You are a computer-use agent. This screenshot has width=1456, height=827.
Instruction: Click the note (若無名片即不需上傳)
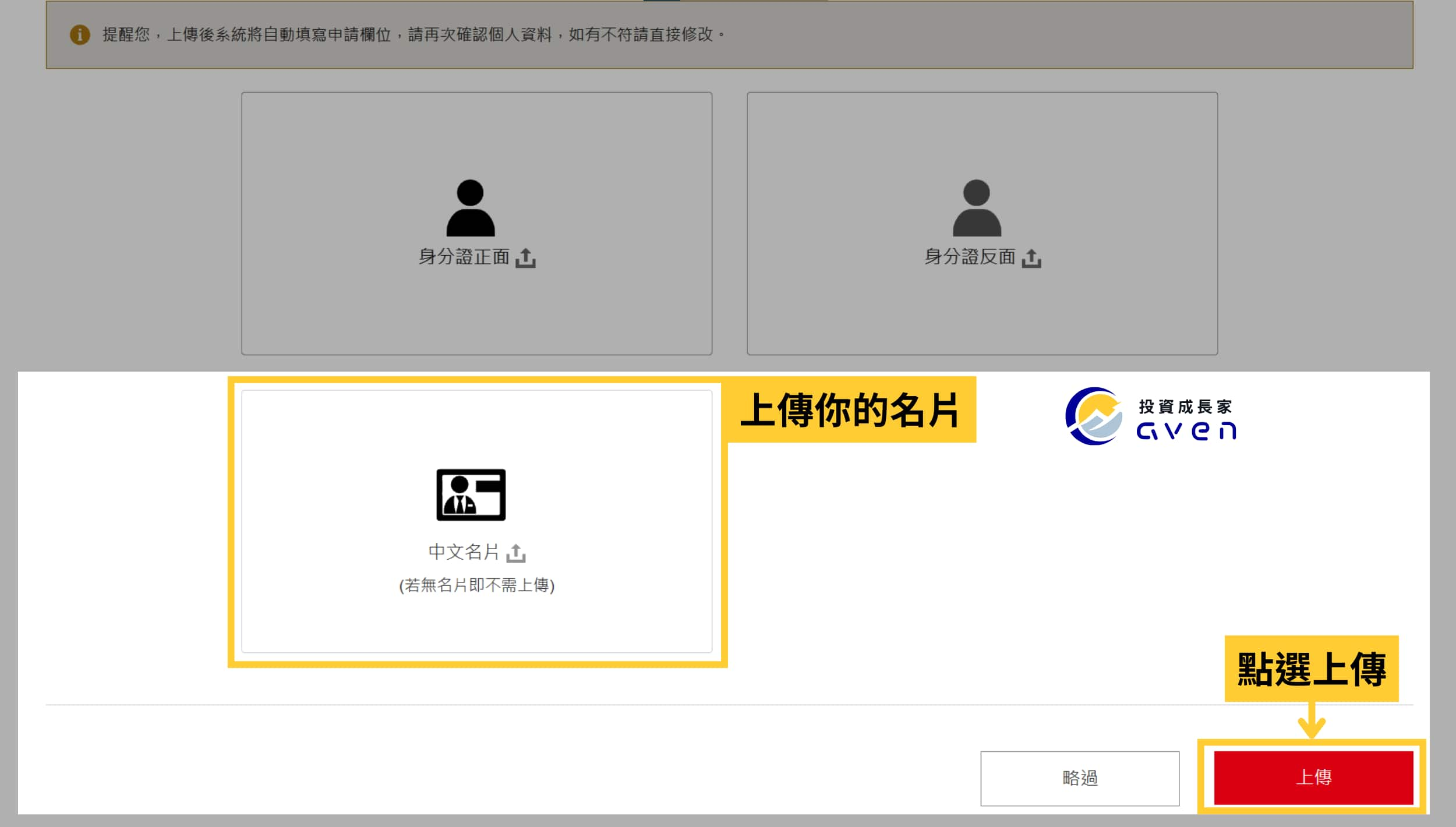[x=476, y=585]
